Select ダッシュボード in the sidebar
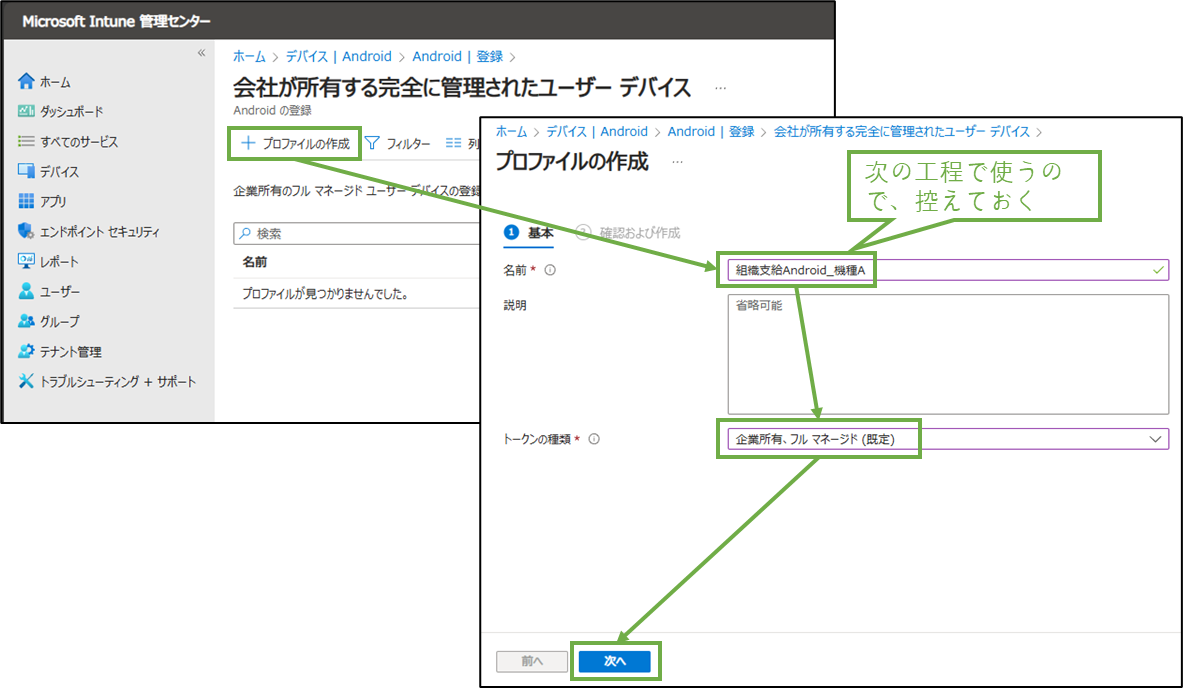Image resolution: width=1183 pixels, height=688 pixels. [x=72, y=112]
